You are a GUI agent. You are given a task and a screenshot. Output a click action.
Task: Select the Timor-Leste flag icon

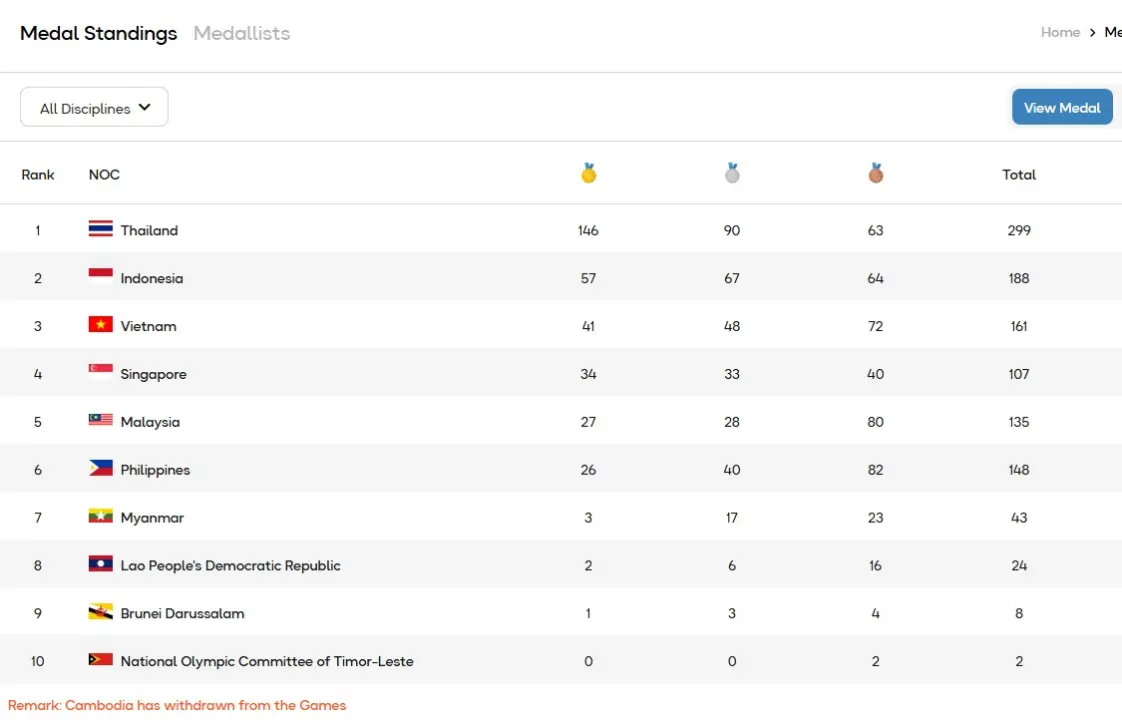(x=100, y=660)
